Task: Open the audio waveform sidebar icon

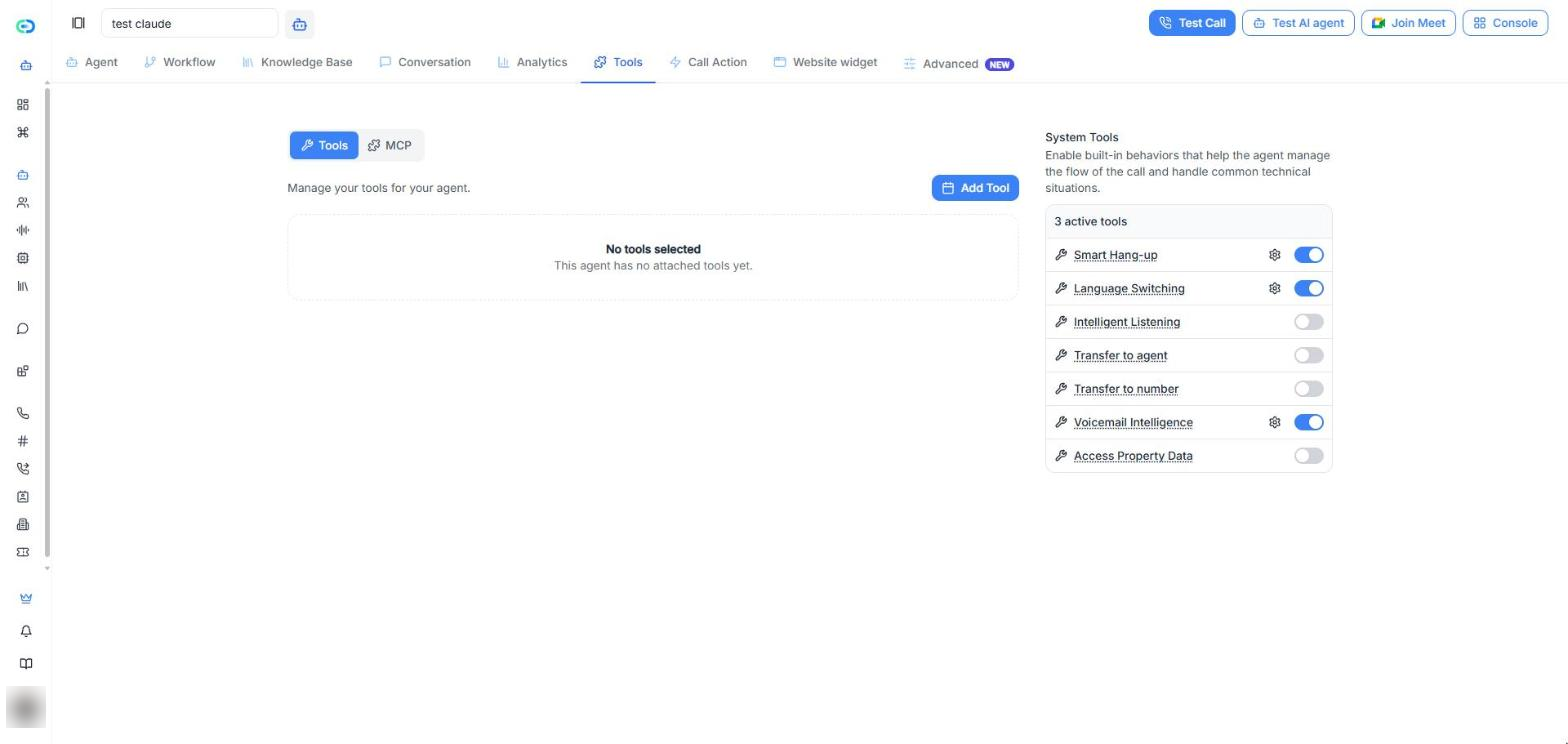Action: (x=23, y=230)
